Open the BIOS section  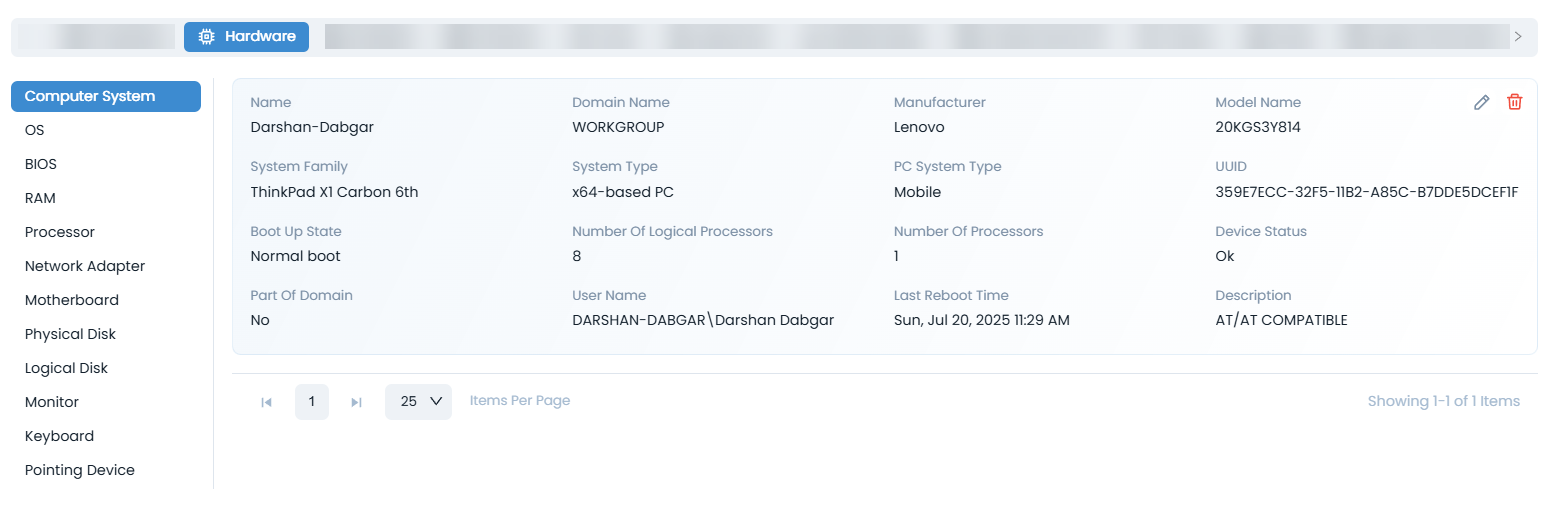41,165
